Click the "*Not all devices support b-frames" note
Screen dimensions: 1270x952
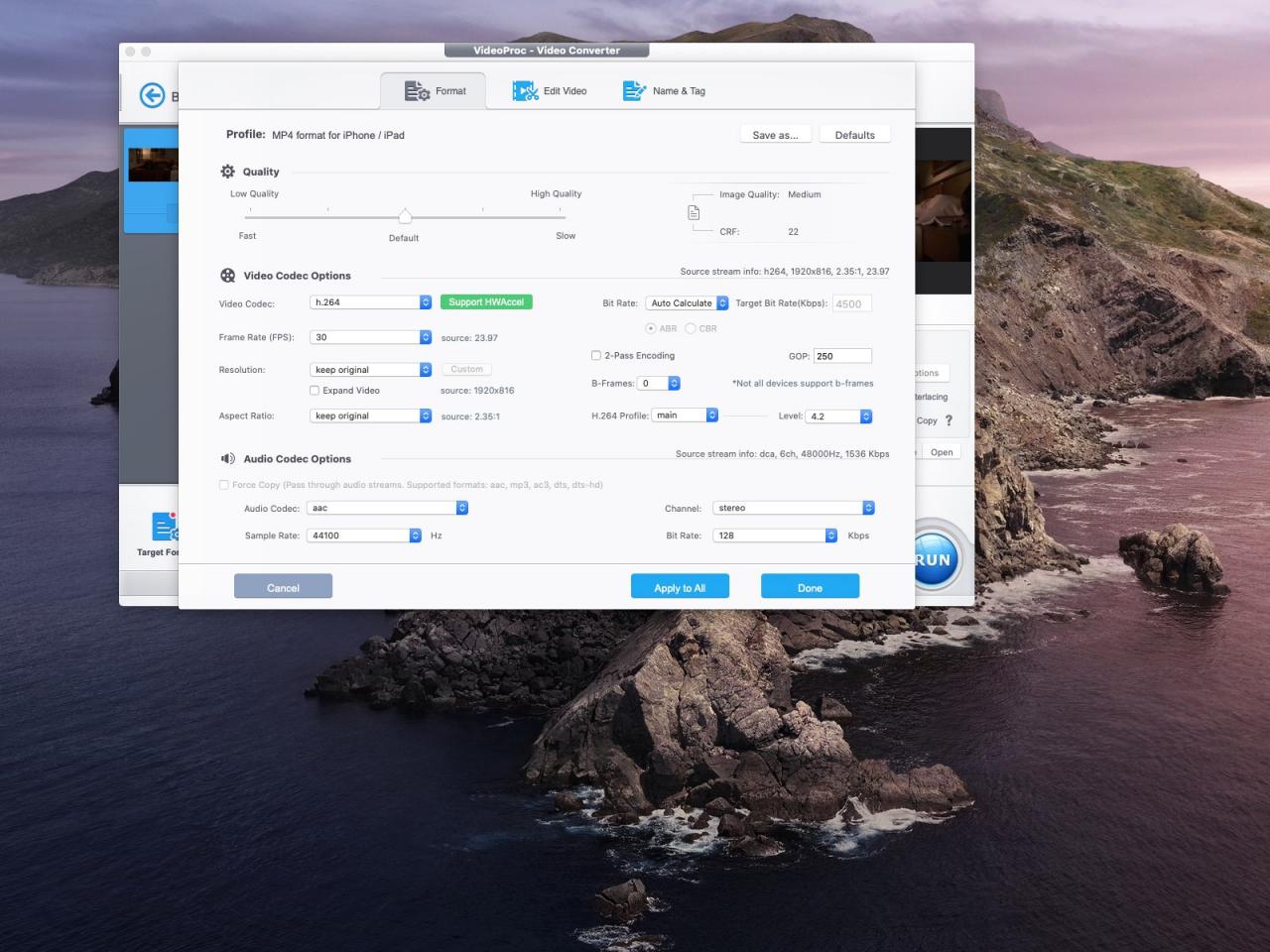(x=803, y=383)
